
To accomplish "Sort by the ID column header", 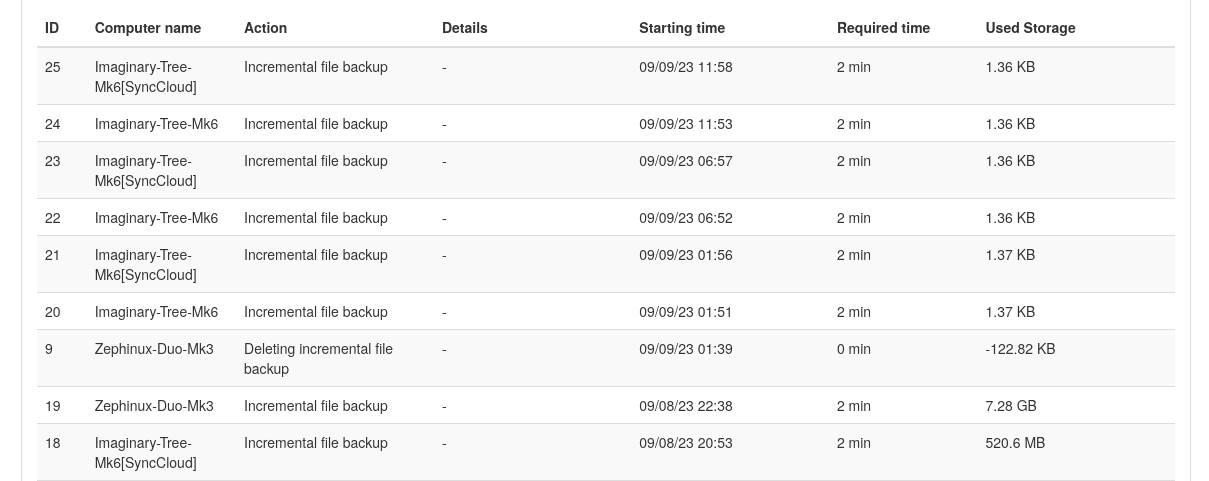I will 52,28.
